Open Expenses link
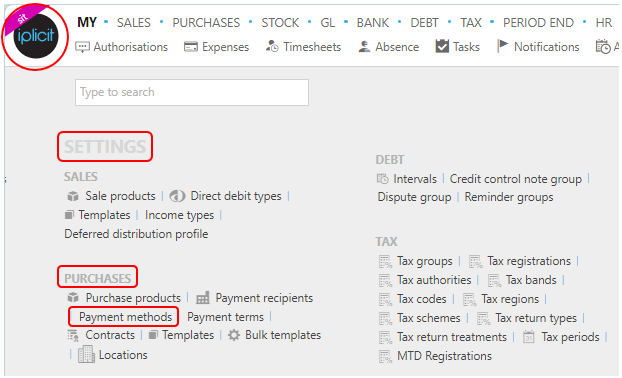622x378 pixels. (225, 47)
